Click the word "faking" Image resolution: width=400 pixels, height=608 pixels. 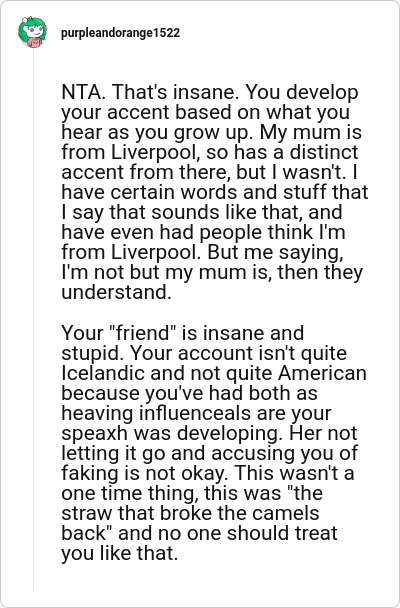87,473
